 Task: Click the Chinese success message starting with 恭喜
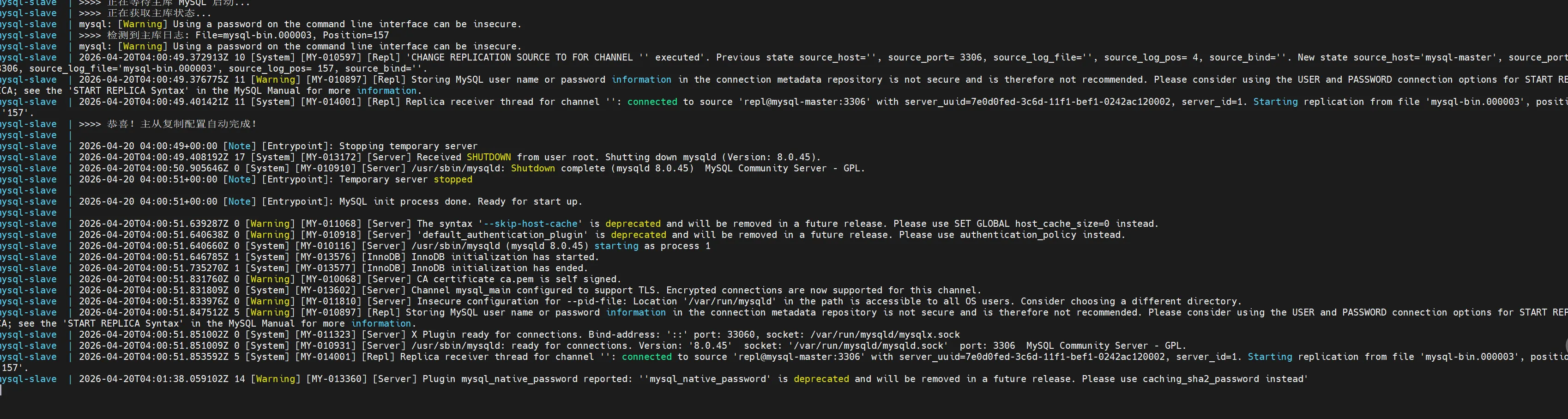181,124
